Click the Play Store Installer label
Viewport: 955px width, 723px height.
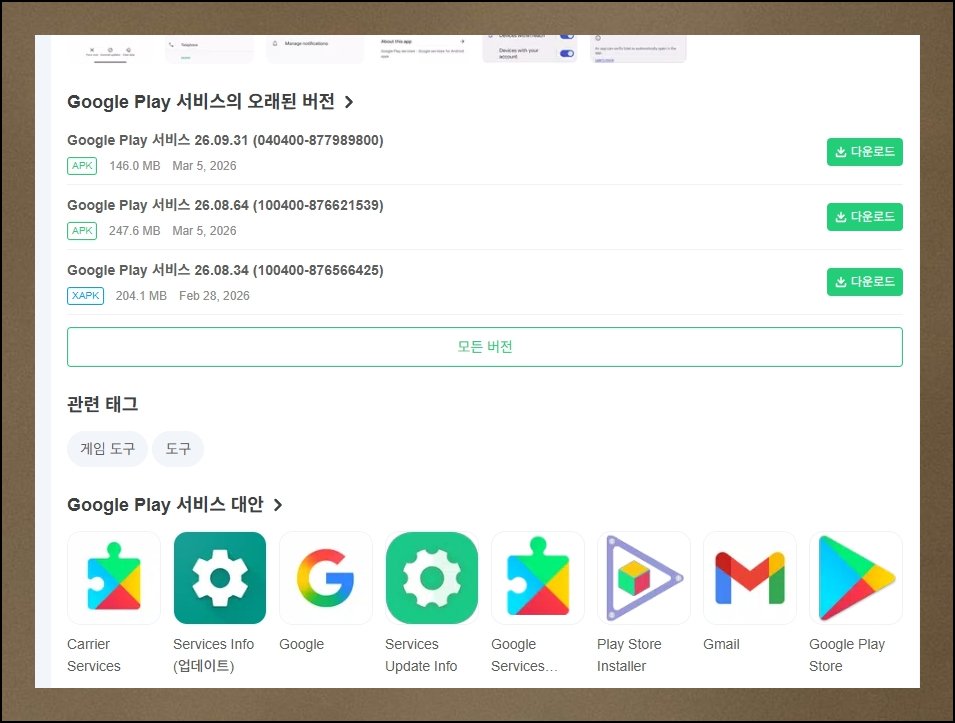629,655
